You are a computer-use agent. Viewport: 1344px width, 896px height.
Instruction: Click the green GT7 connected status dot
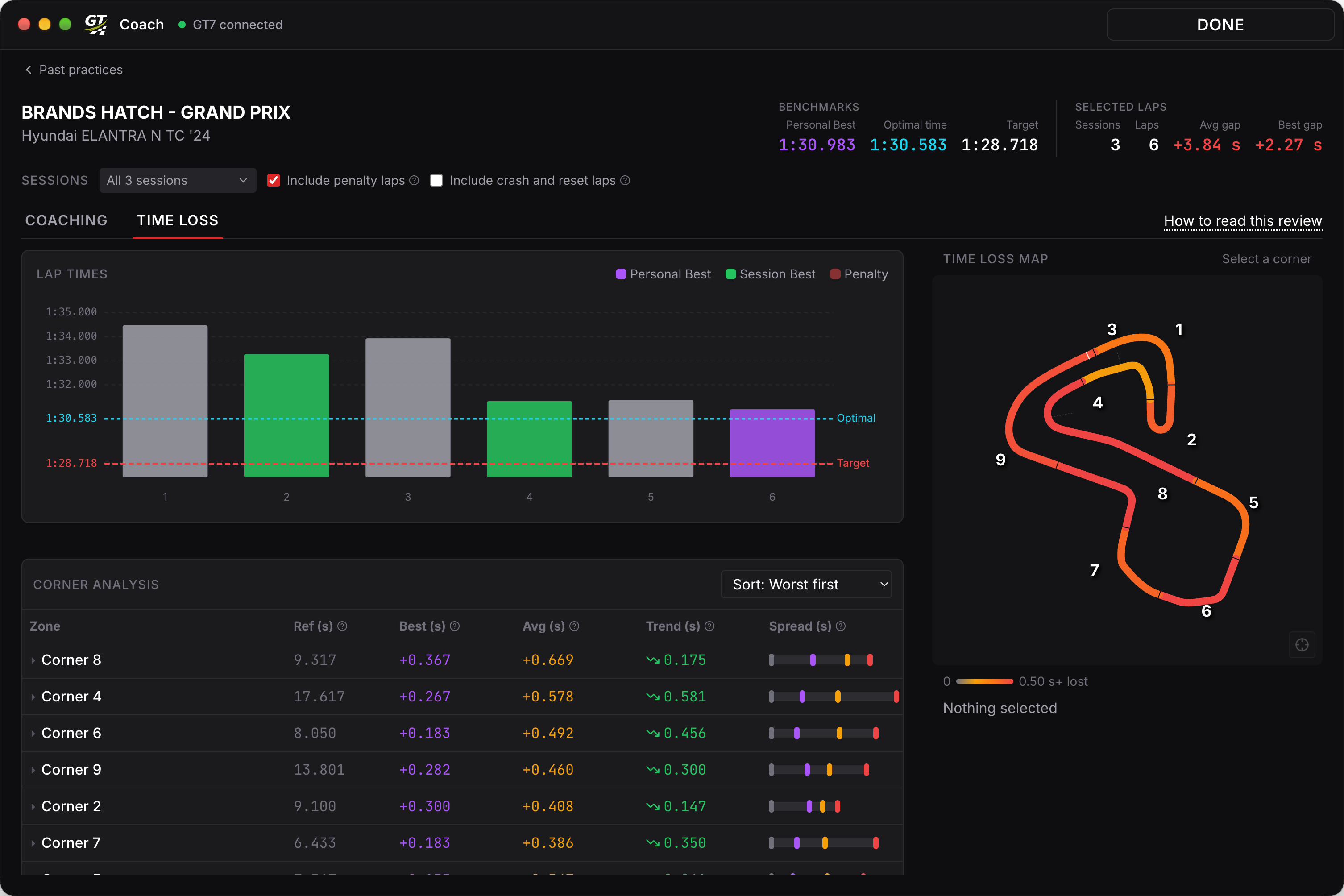[x=183, y=25]
